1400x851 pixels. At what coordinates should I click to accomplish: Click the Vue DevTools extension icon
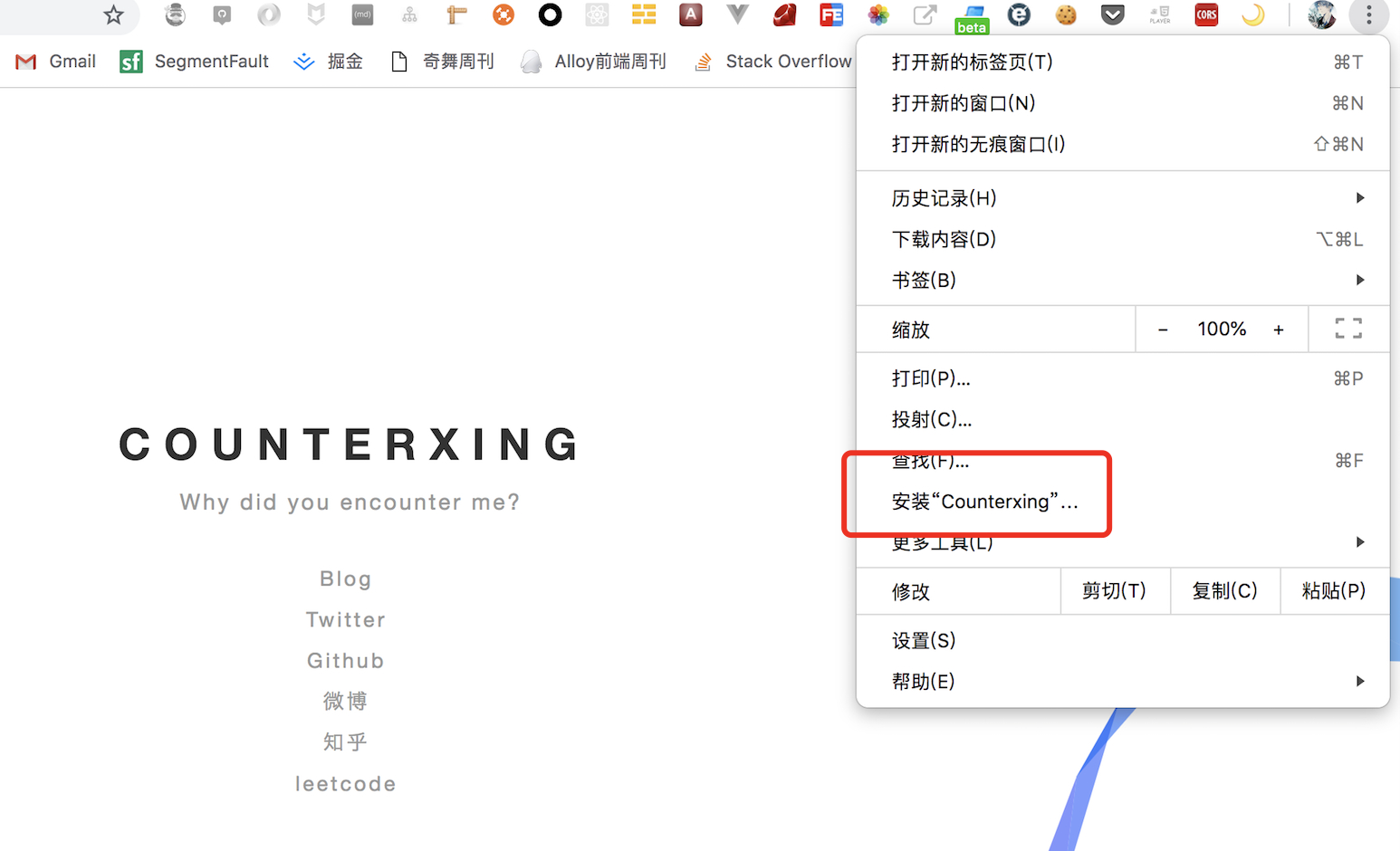[x=738, y=14]
